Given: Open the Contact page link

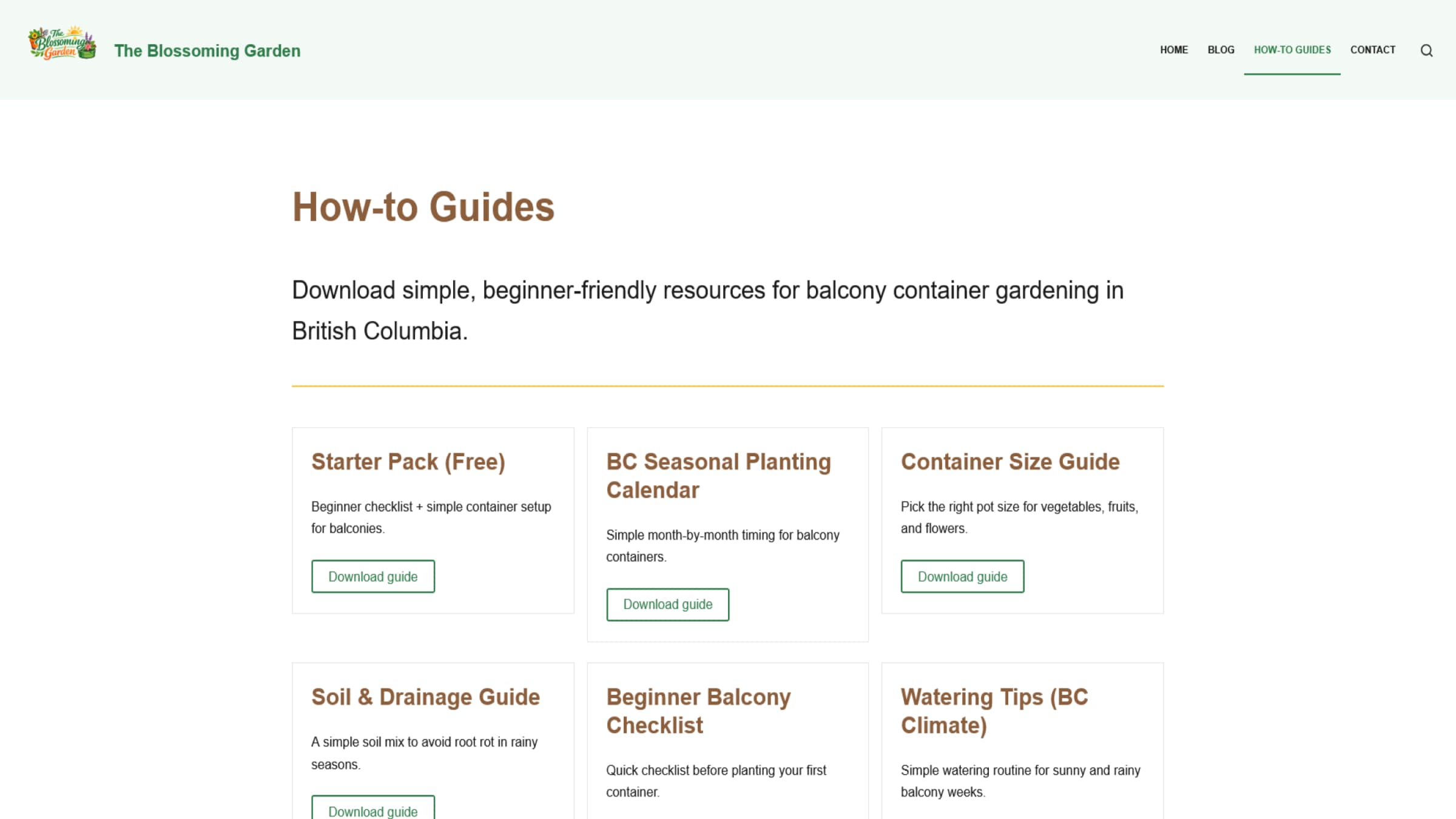Looking at the screenshot, I should pos(1372,50).
